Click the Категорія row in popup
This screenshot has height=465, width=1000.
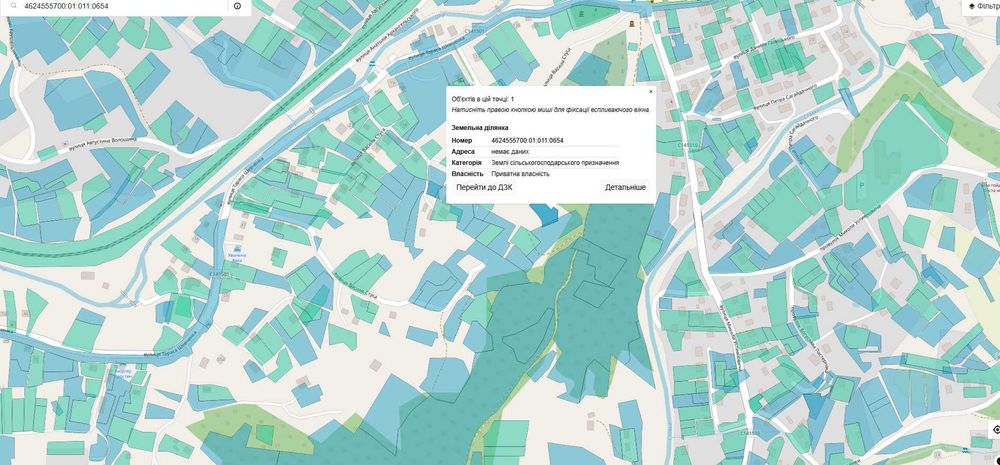tap(536, 163)
